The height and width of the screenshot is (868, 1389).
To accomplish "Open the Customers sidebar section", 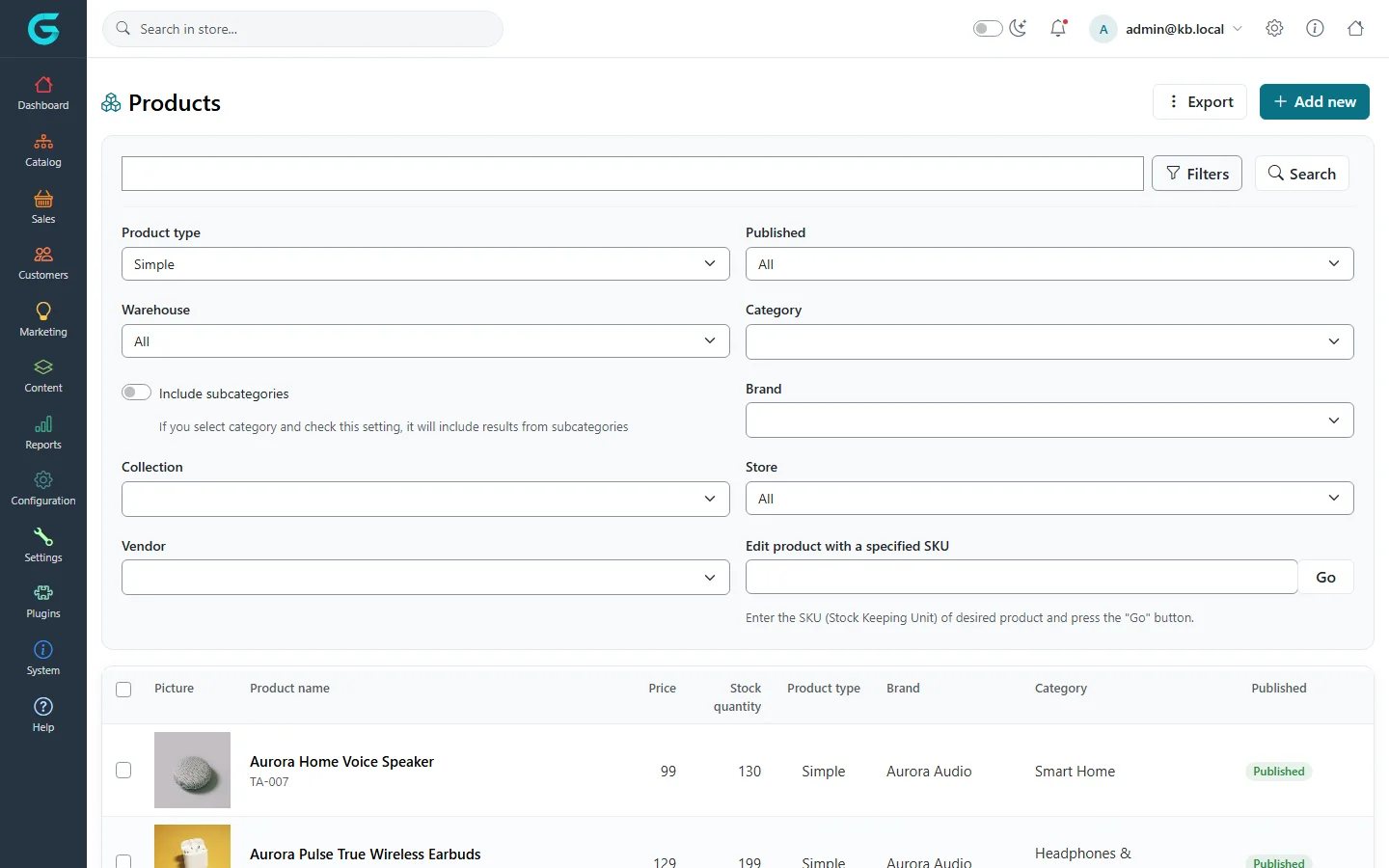I will (x=43, y=263).
